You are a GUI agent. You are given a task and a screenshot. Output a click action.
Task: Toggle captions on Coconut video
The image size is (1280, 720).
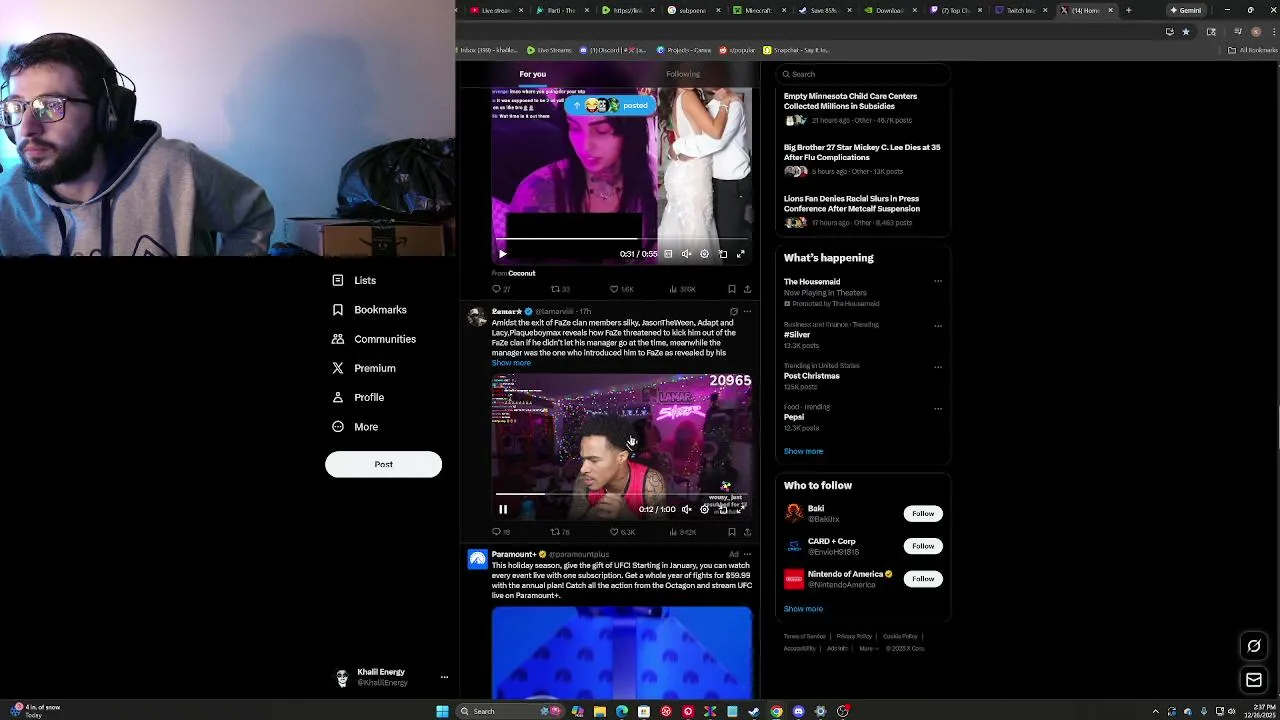[668, 254]
